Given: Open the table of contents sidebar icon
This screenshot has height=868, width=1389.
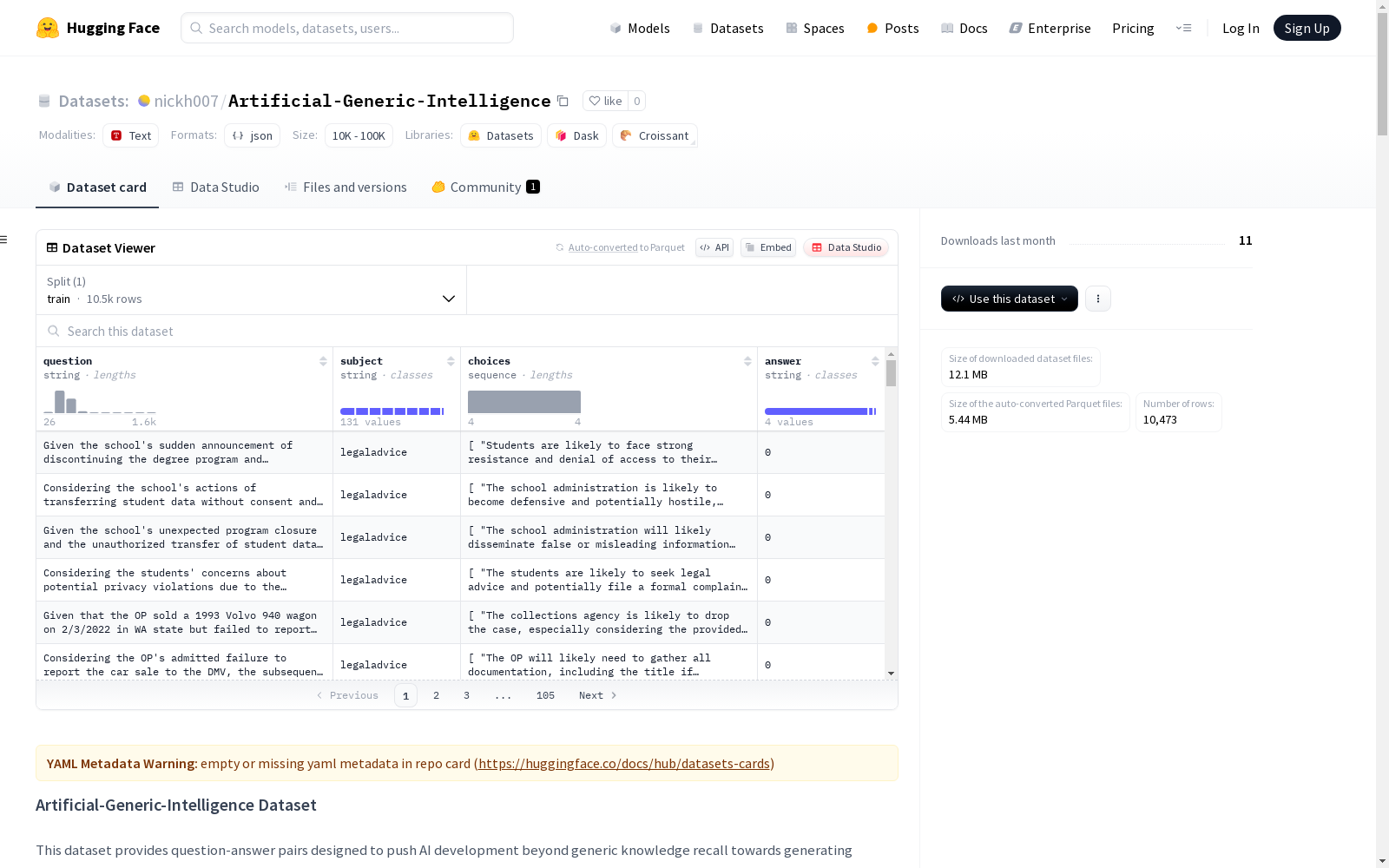Looking at the screenshot, I should [4, 240].
